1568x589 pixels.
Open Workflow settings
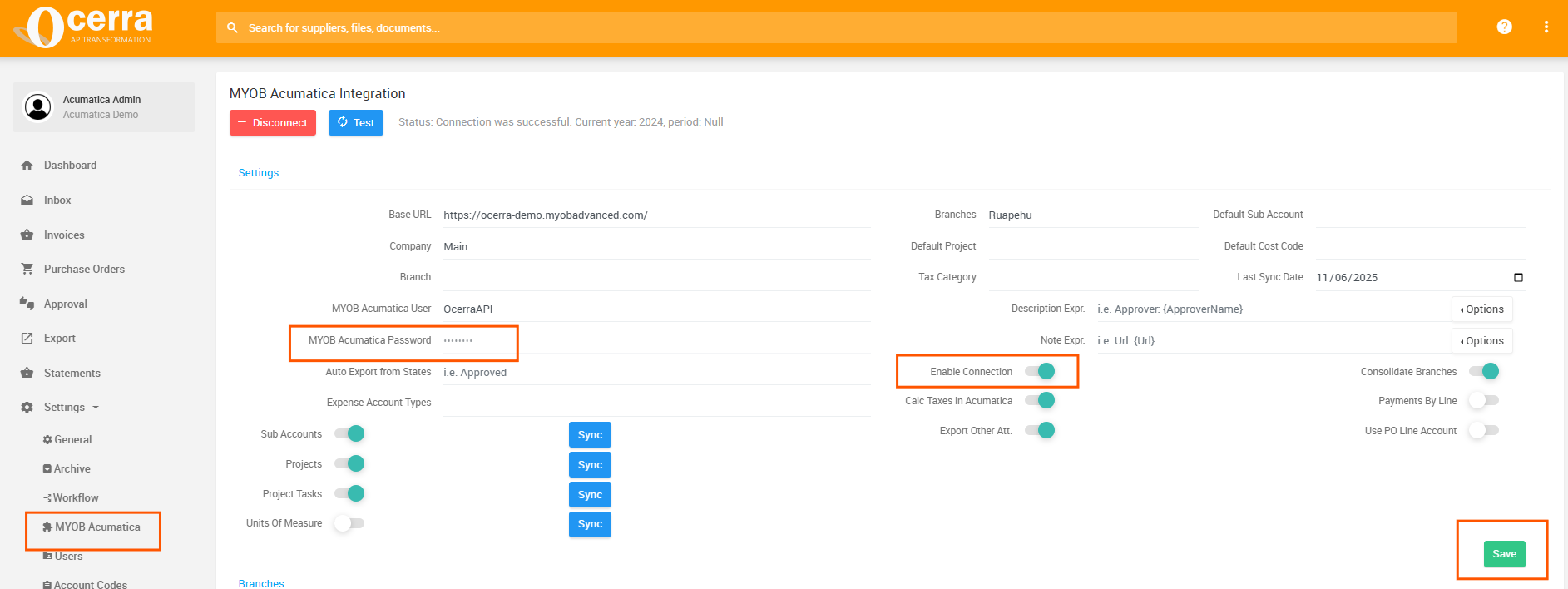pyautogui.click(x=71, y=497)
